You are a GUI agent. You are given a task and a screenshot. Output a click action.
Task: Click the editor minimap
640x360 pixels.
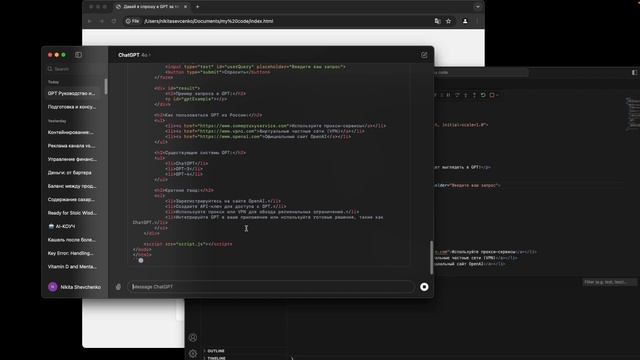click(633, 114)
